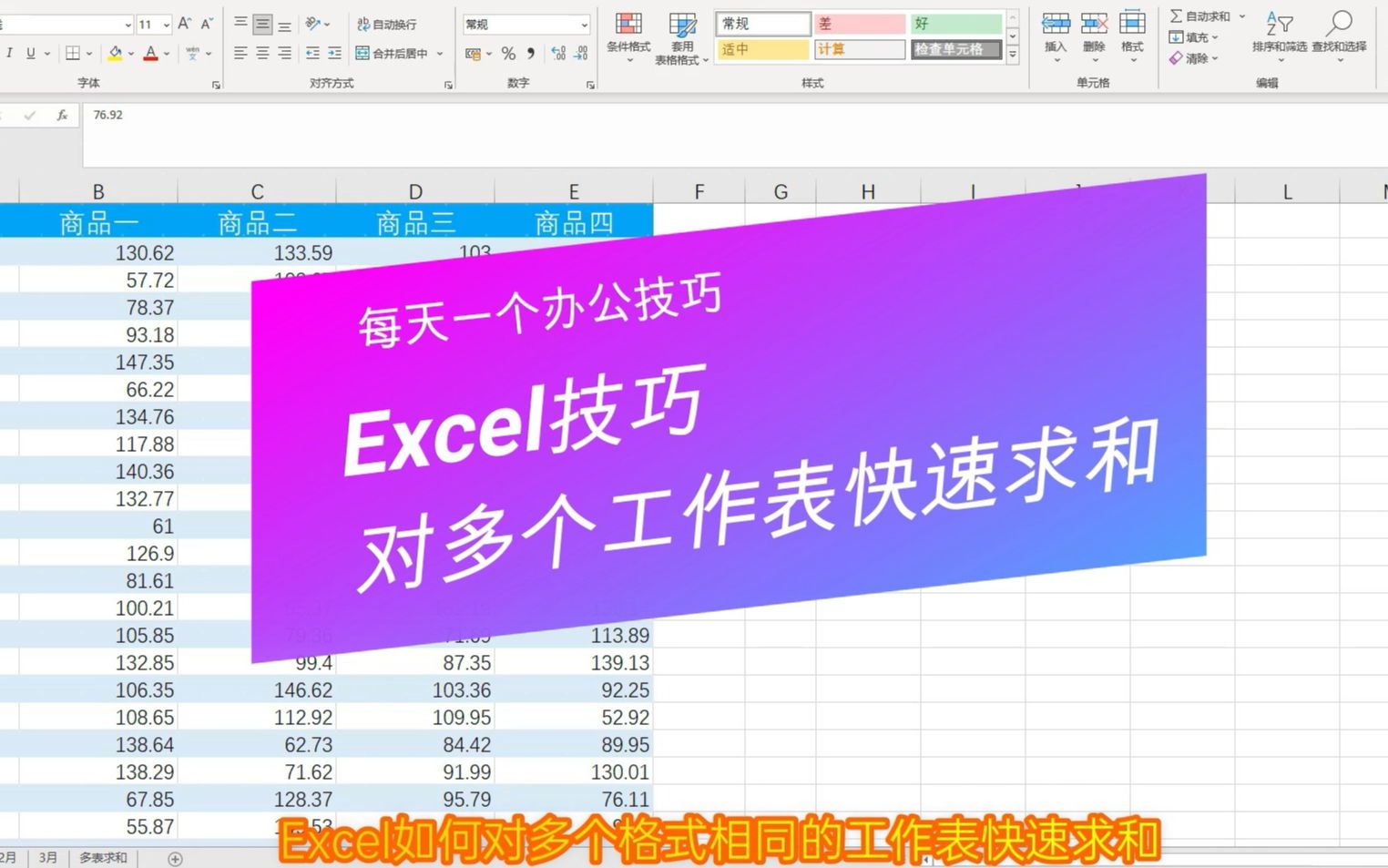Open the 插入 insert cells menu

1056,37
